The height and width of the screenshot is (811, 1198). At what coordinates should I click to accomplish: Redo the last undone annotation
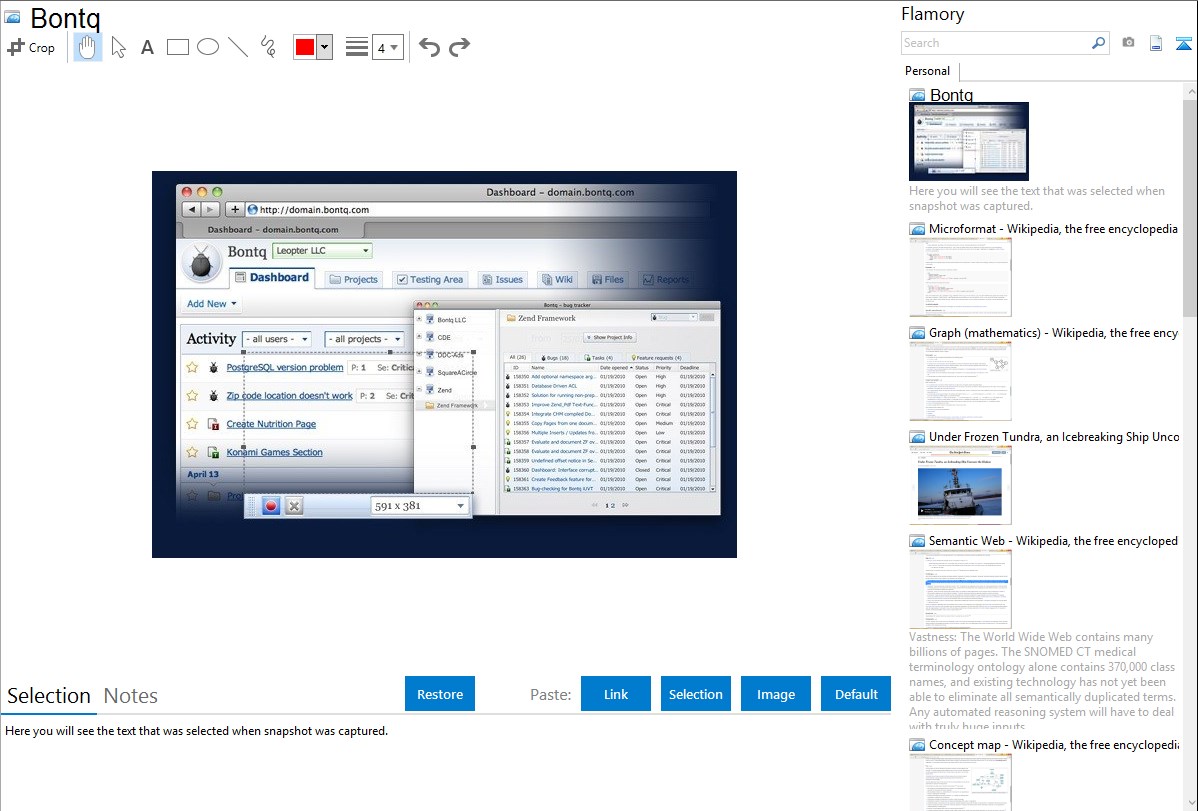coord(459,47)
